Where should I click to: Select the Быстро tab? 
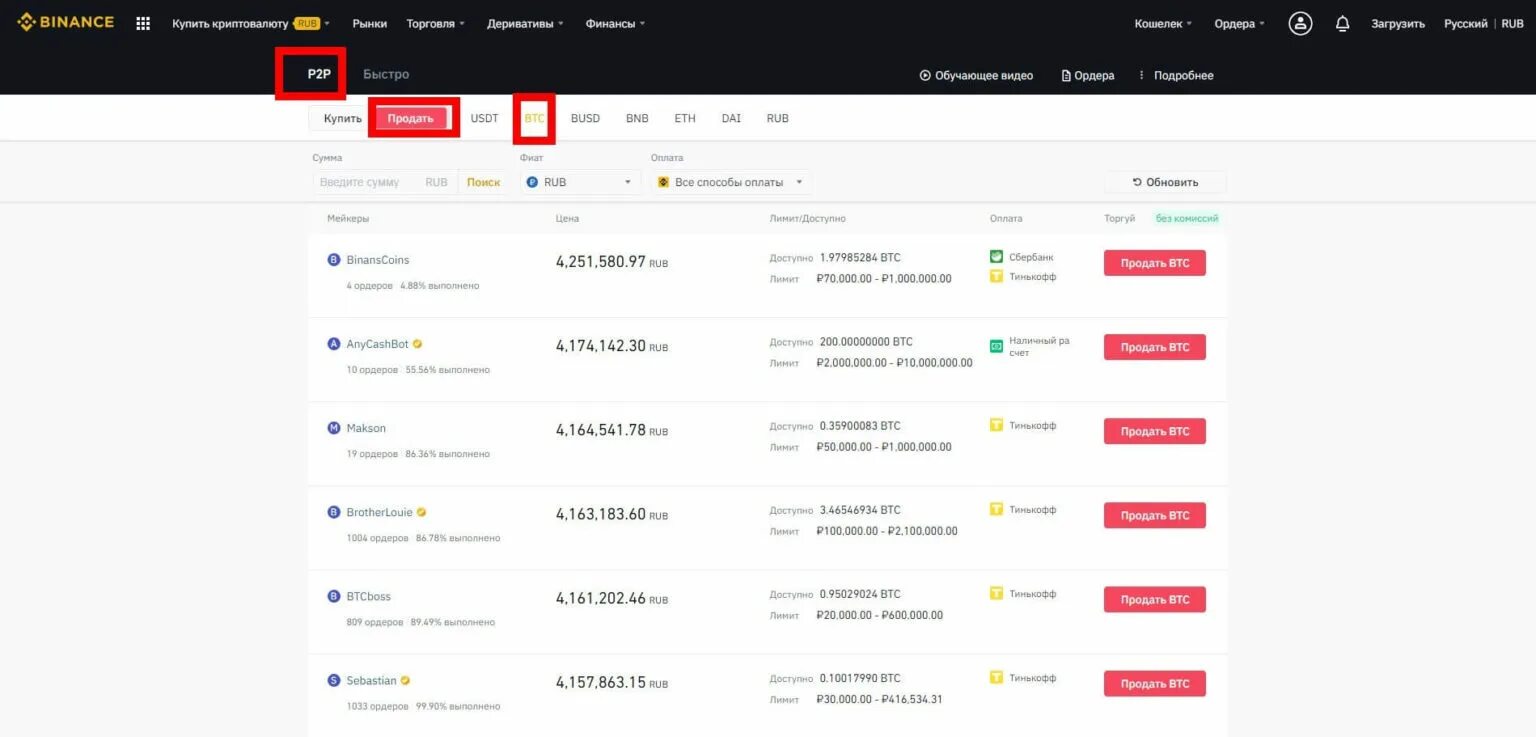click(x=386, y=74)
